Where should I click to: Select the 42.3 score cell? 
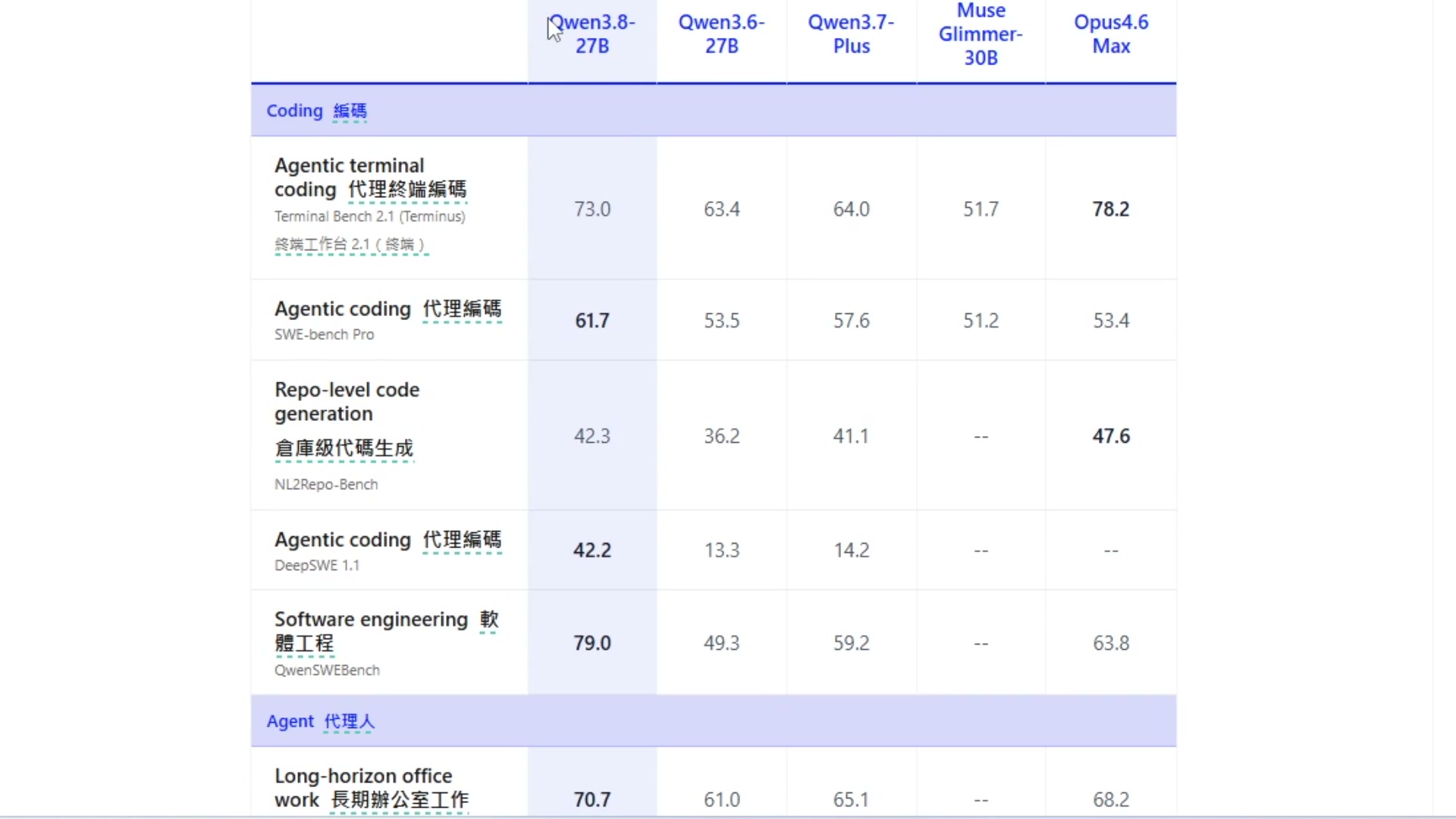592,436
